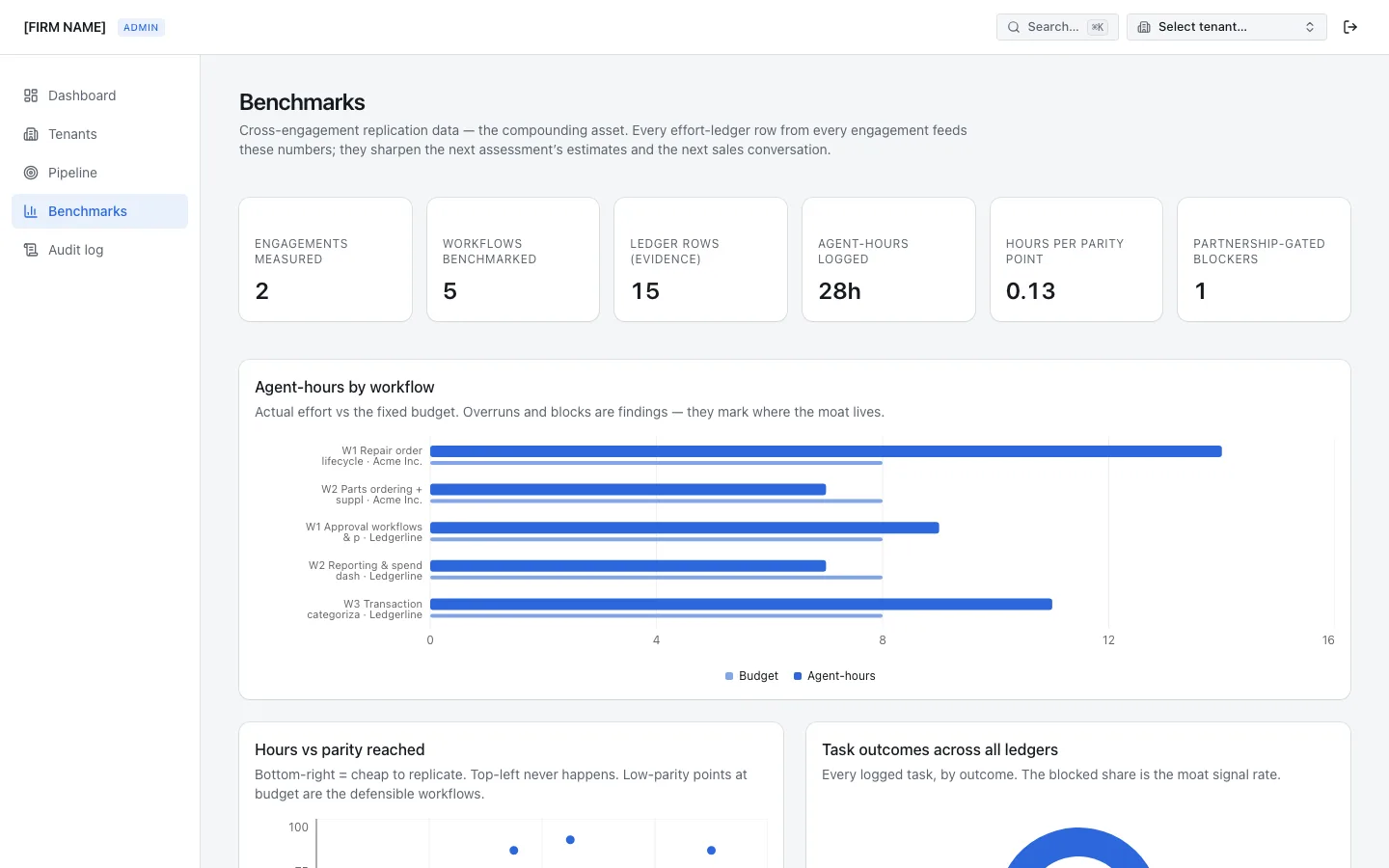Screen dimensions: 1389x868
Task: Open the Audit log page
Action: [100, 250]
